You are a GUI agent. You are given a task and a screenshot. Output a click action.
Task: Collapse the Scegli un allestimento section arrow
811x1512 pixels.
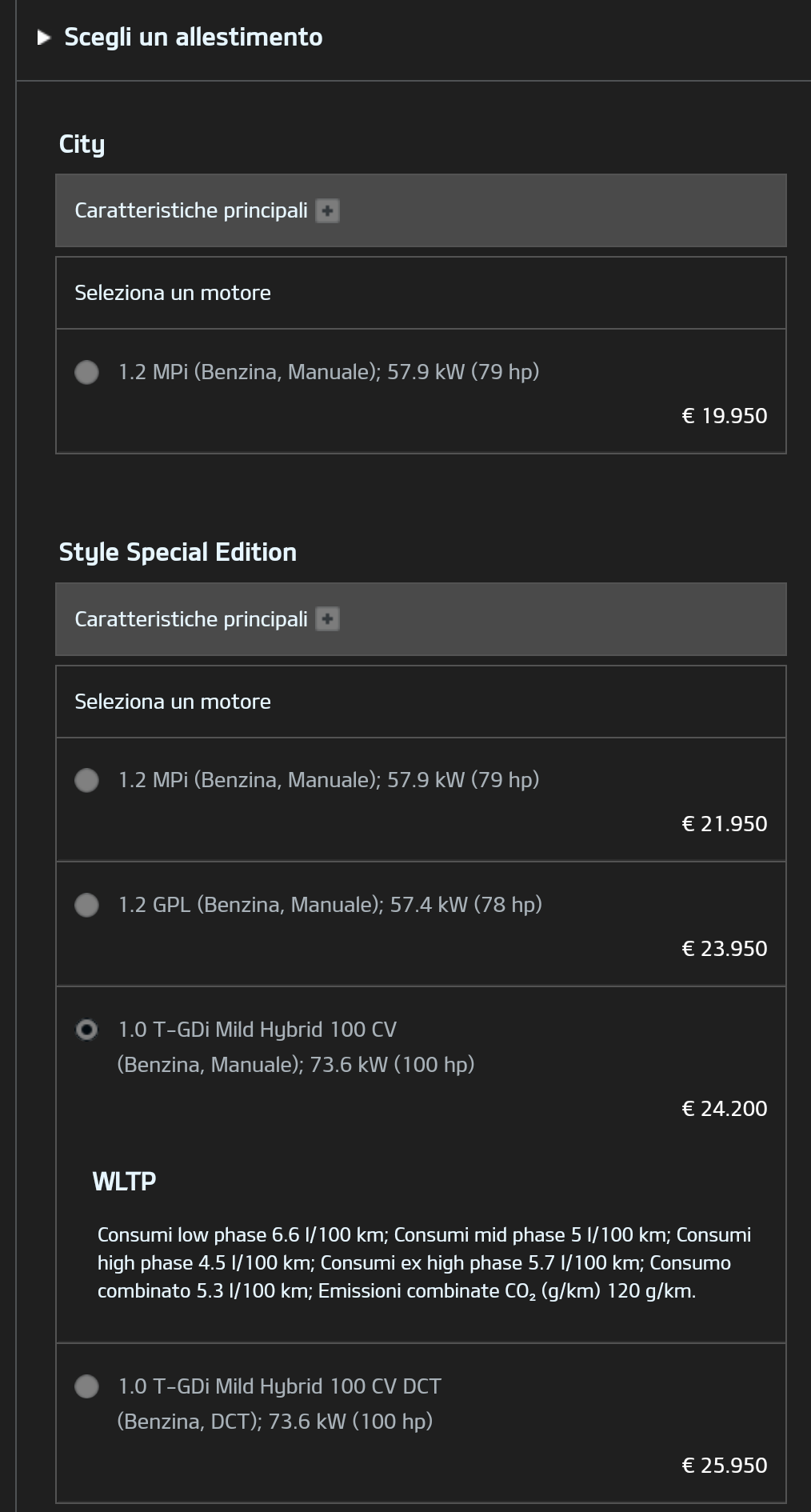coord(44,38)
